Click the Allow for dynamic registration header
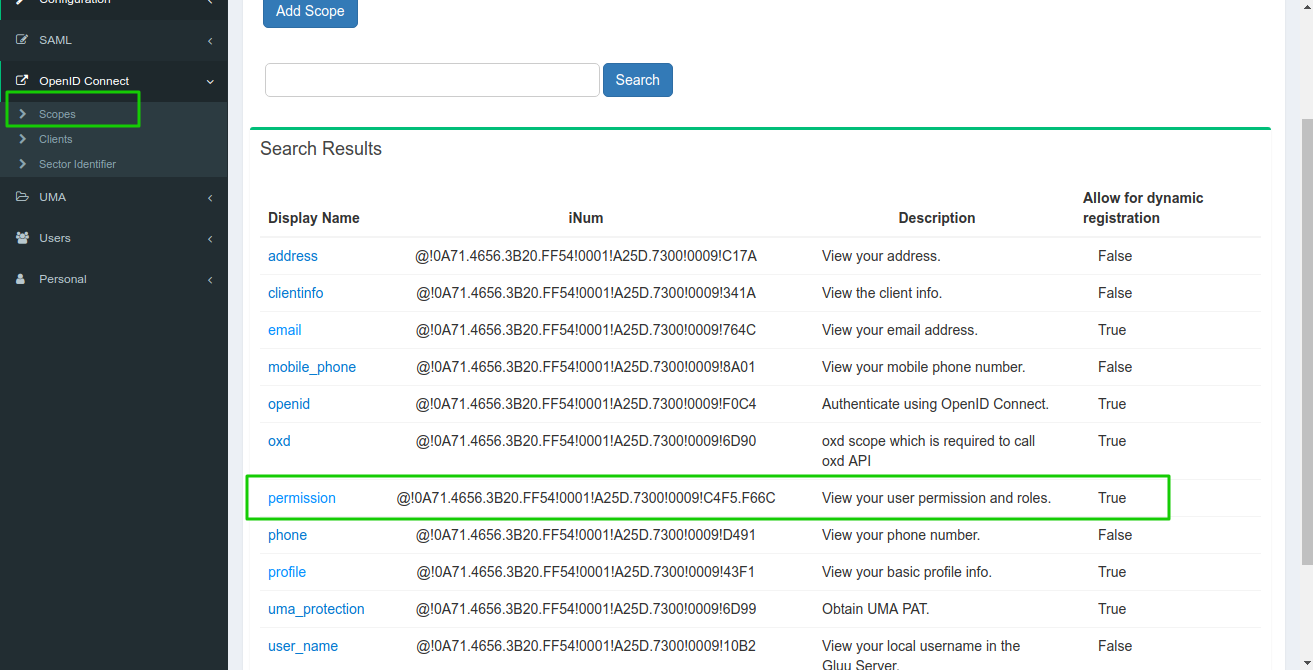Image resolution: width=1313 pixels, height=670 pixels. [1143, 208]
